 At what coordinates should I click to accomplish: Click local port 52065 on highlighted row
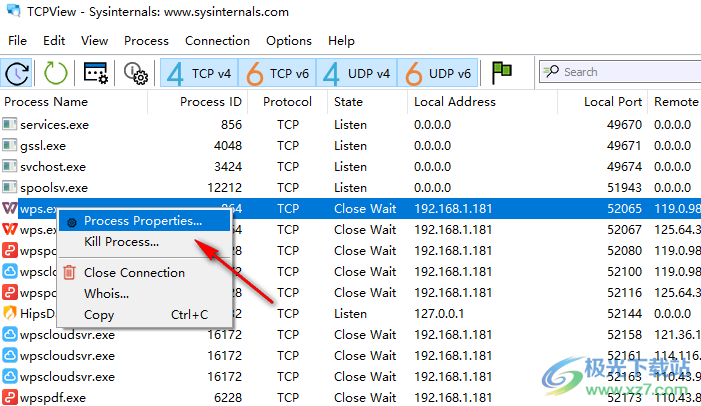tap(624, 209)
